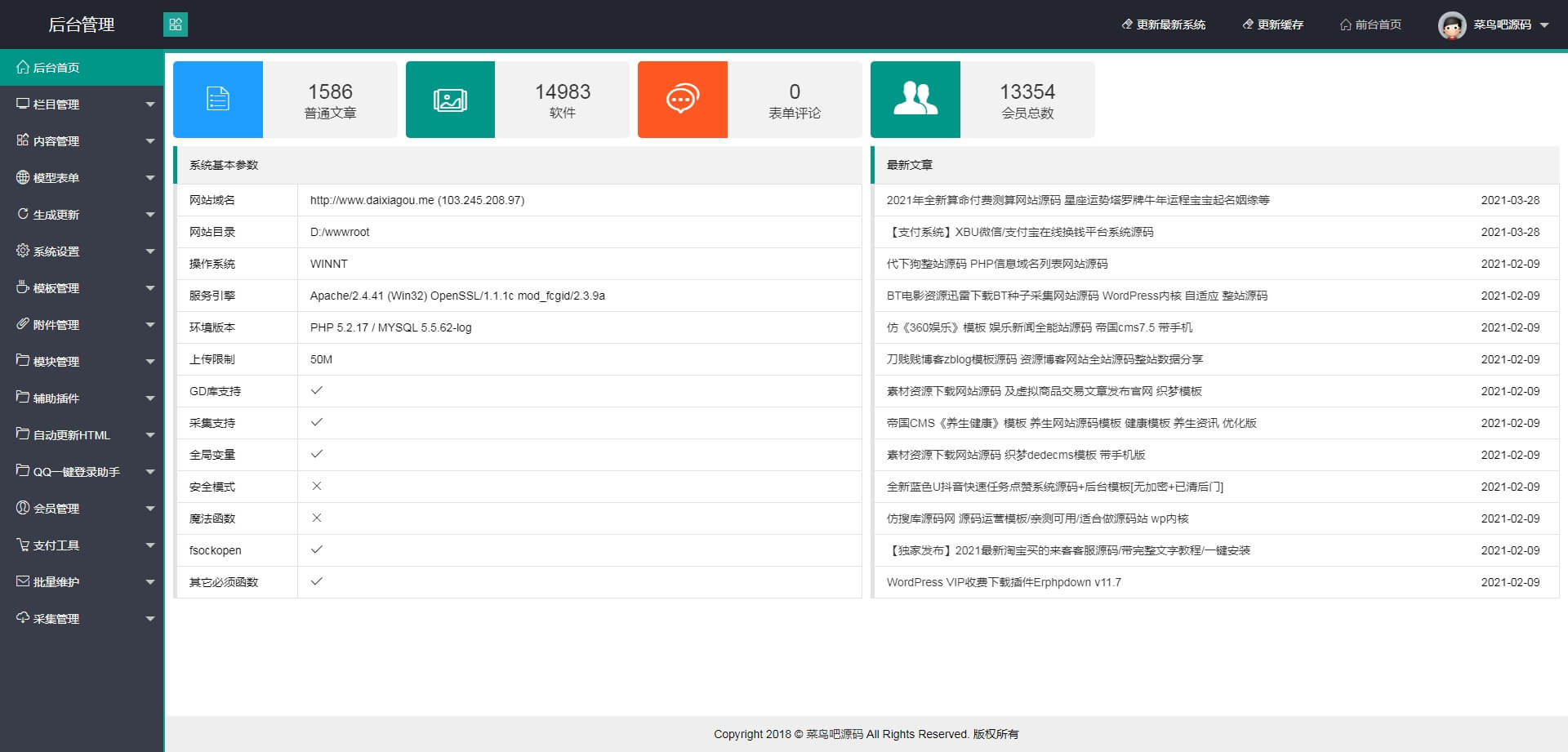This screenshot has height=752, width=1568.
Task: Open the 菜鸟吧源码 user dropdown arrow
Action: pyautogui.click(x=1544, y=25)
